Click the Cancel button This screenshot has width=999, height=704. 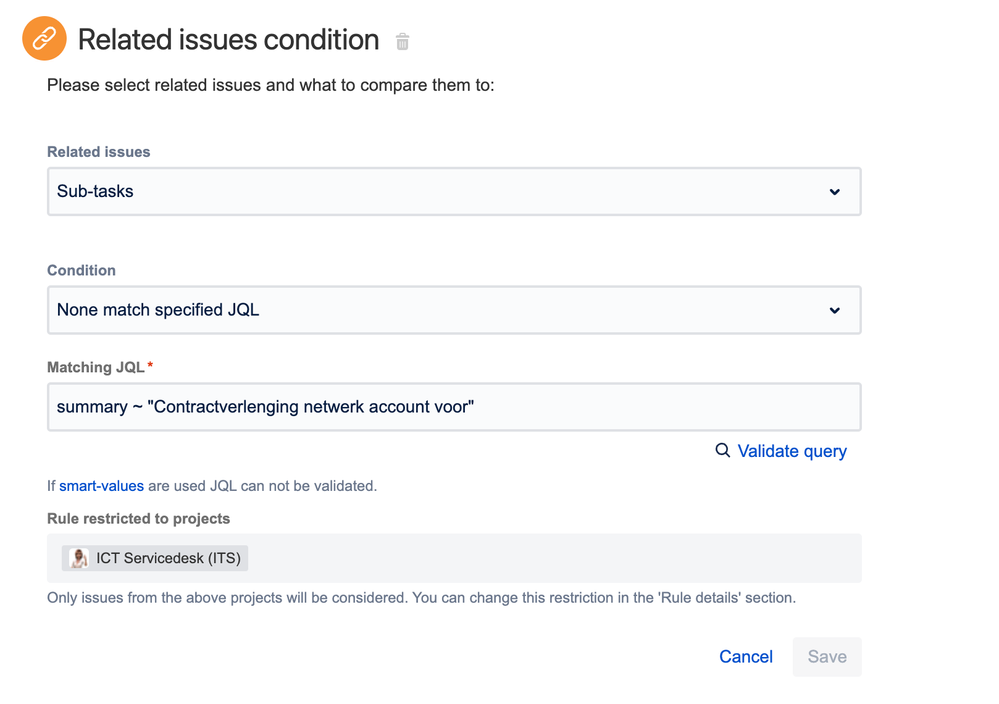coord(745,657)
